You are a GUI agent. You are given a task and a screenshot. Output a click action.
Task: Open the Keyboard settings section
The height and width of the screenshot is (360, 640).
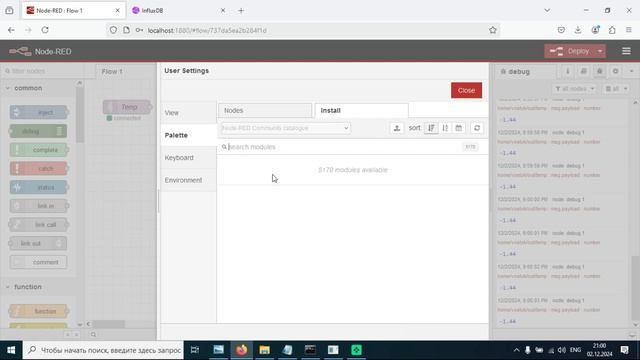tap(188, 158)
